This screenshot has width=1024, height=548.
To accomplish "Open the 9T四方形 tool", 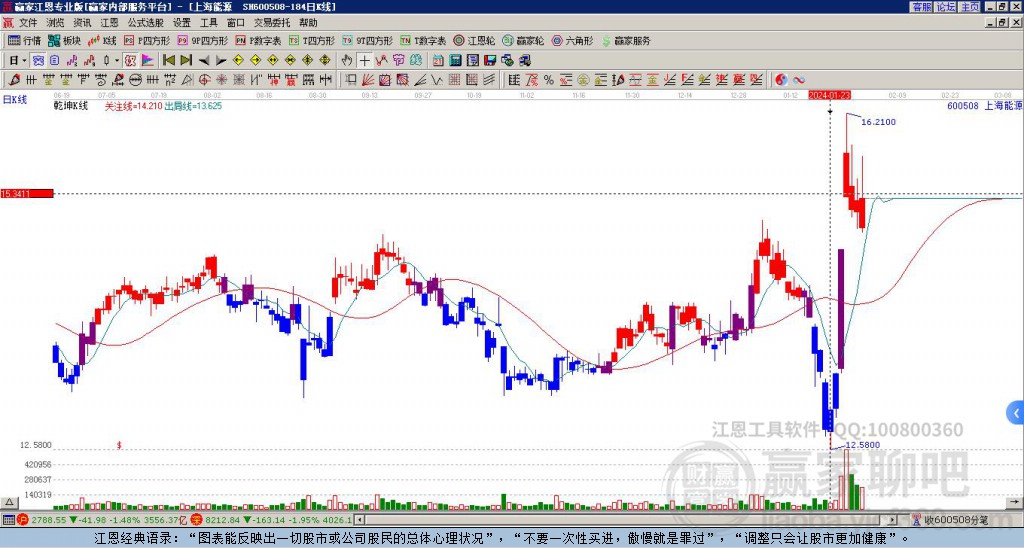I will 368,40.
